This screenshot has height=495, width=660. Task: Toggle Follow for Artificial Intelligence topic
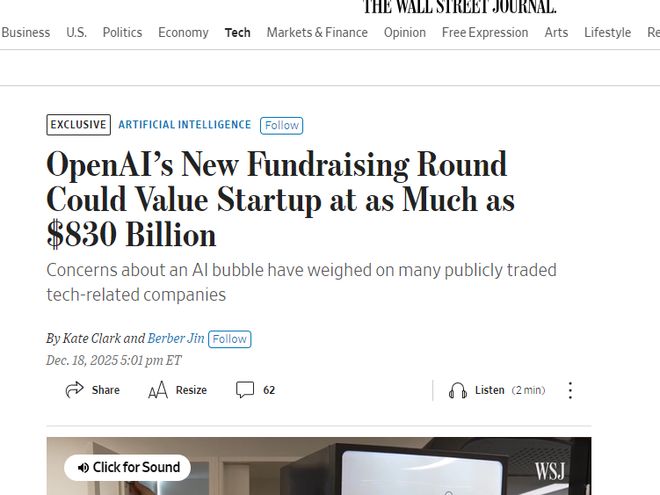281,125
